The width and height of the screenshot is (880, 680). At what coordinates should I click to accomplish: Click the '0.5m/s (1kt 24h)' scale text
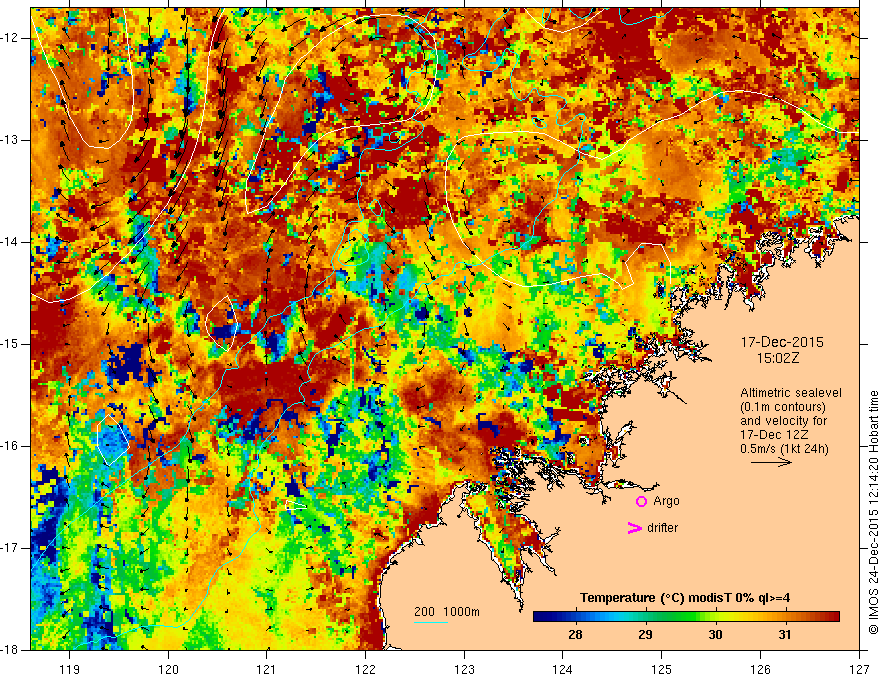[x=784, y=449]
